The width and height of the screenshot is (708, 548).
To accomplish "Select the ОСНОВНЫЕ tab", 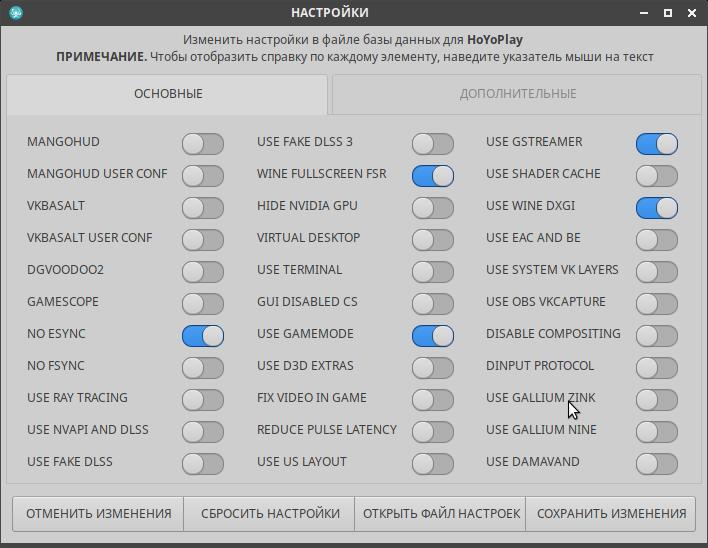I will click(x=168, y=94).
